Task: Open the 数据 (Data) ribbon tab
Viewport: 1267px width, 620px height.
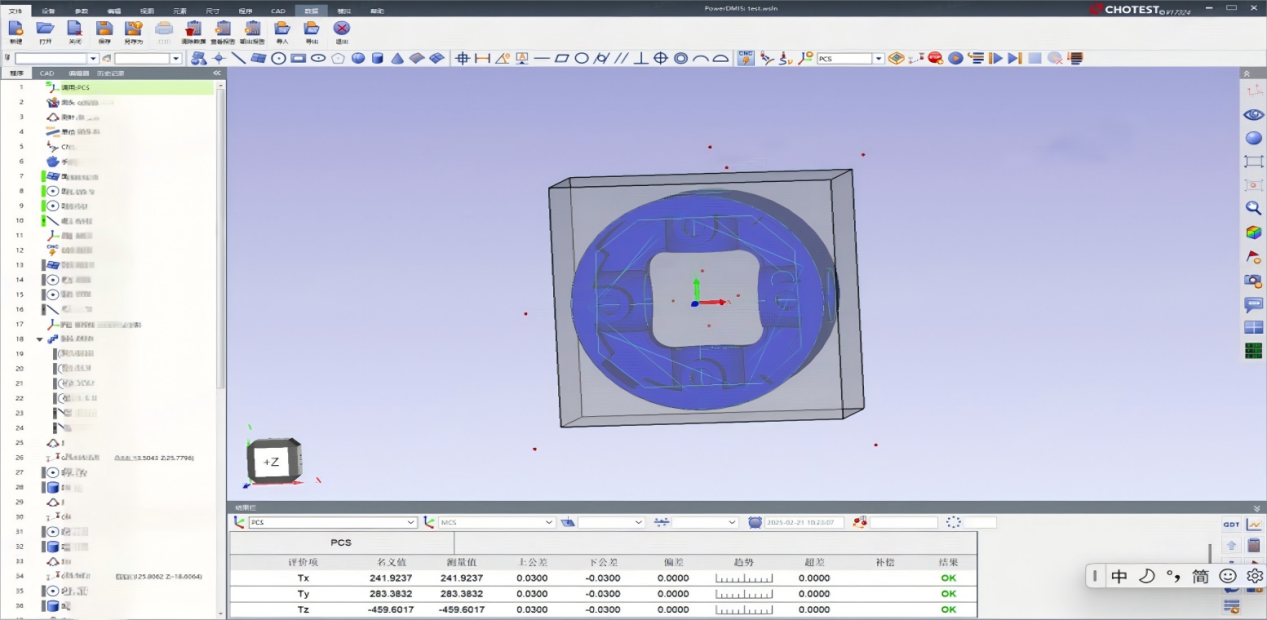Action: (x=311, y=10)
